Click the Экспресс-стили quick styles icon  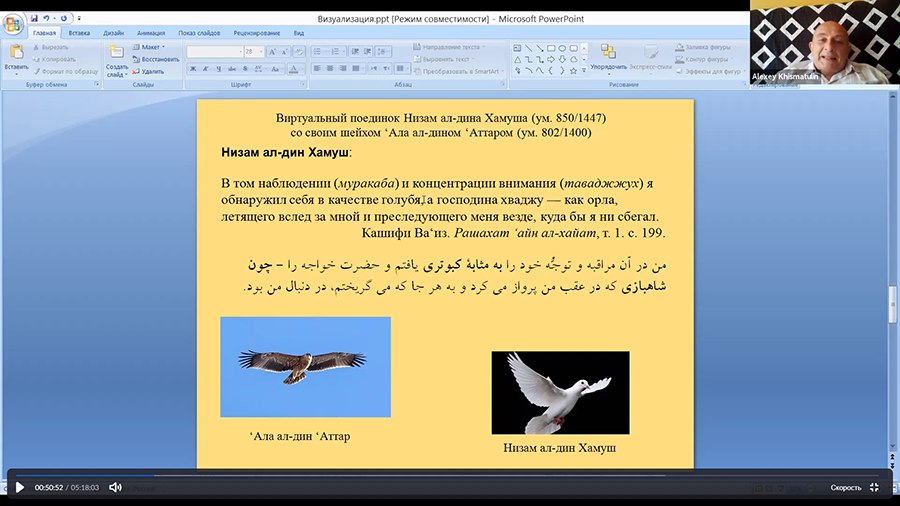click(651, 52)
